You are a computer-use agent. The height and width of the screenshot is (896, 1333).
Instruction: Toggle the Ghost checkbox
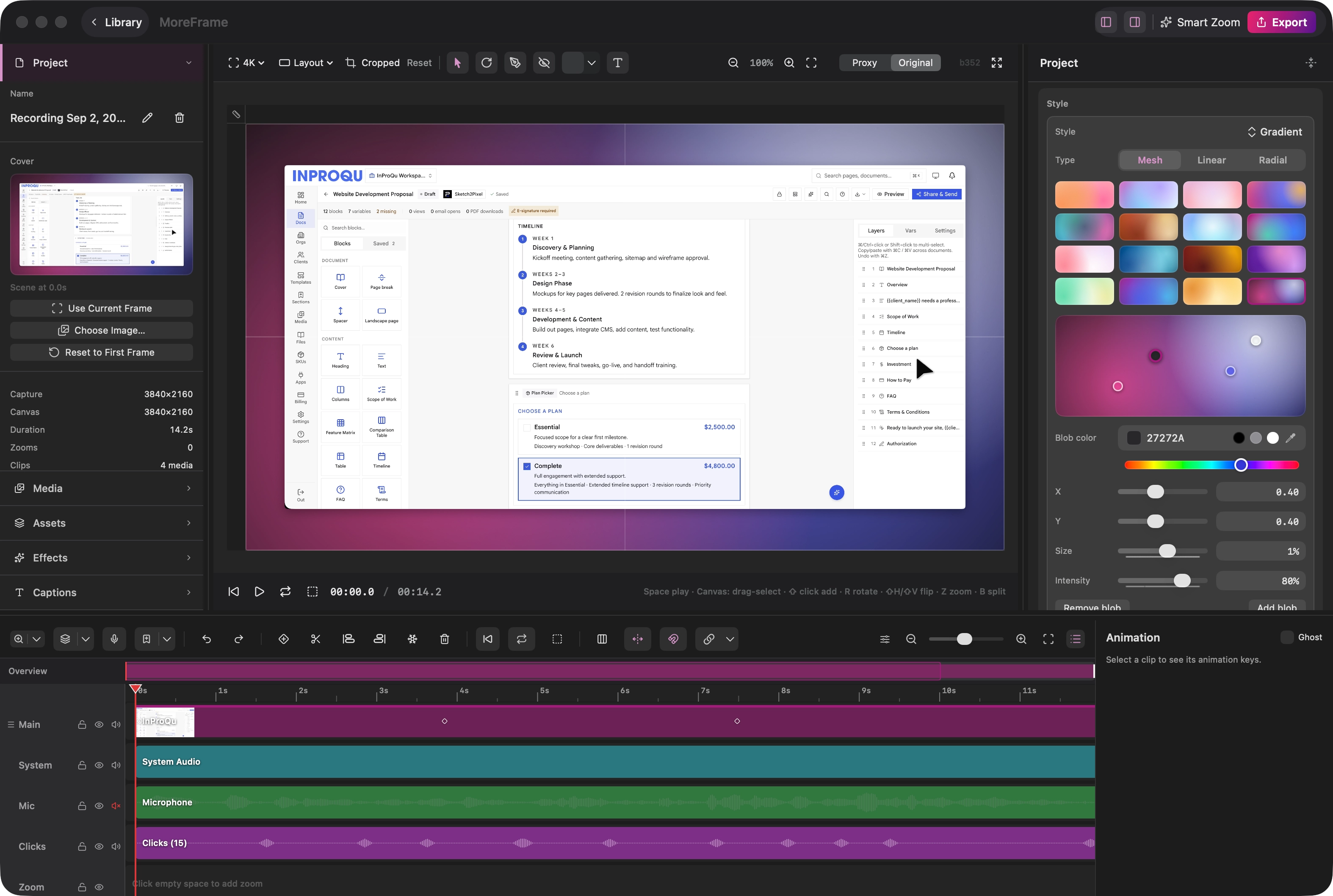point(1287,637)
